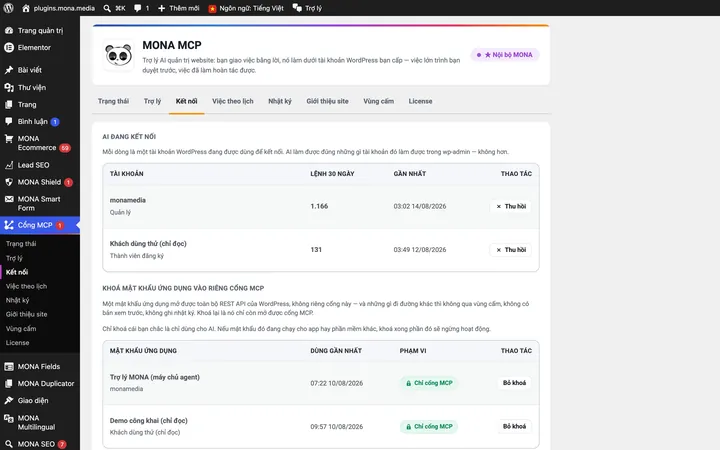
Task: Open the Giới thiệu site tab
Action: tap(327, 101)
